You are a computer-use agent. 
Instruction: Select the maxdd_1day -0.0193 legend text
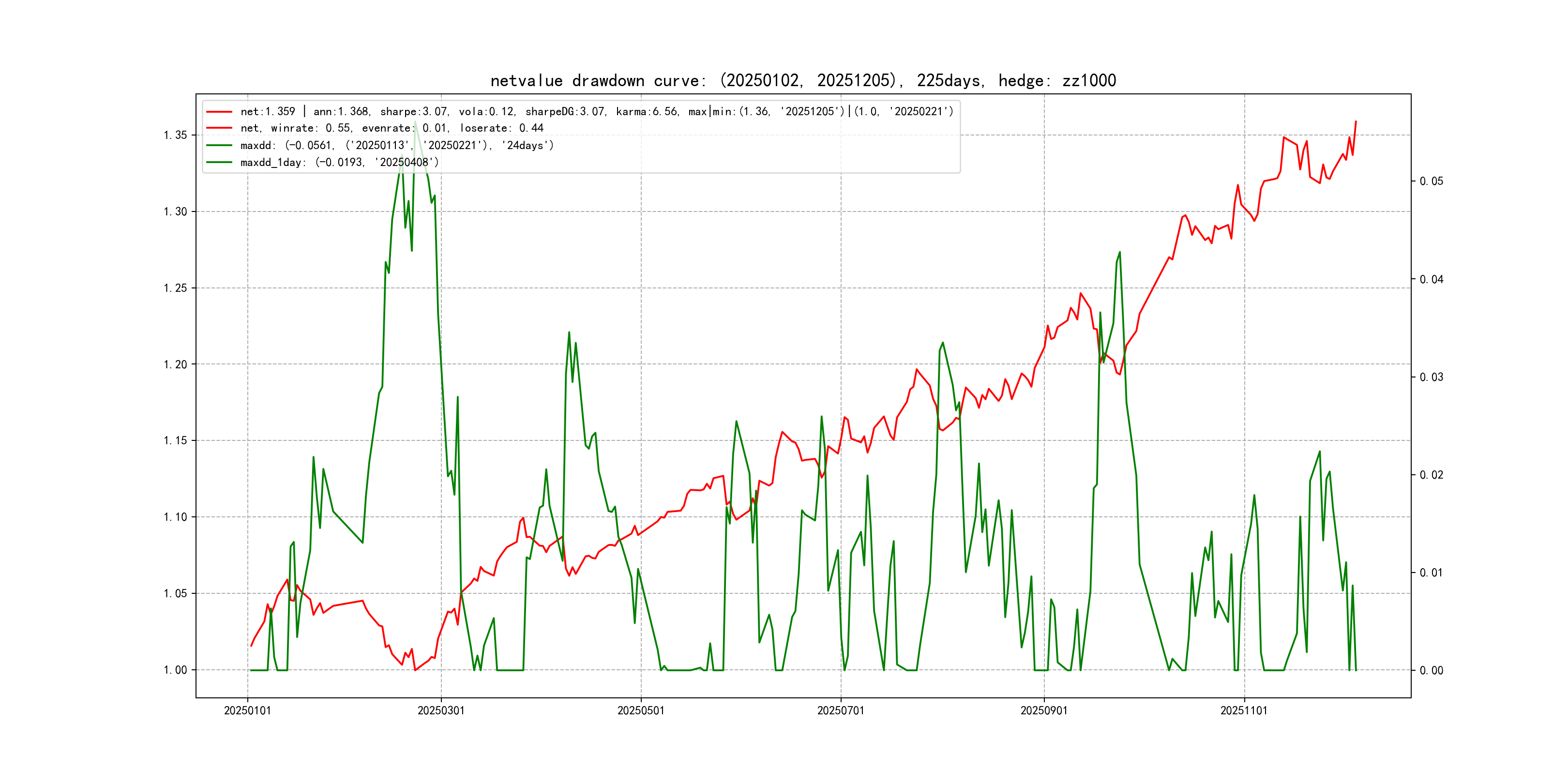click(x=339, y=163)
